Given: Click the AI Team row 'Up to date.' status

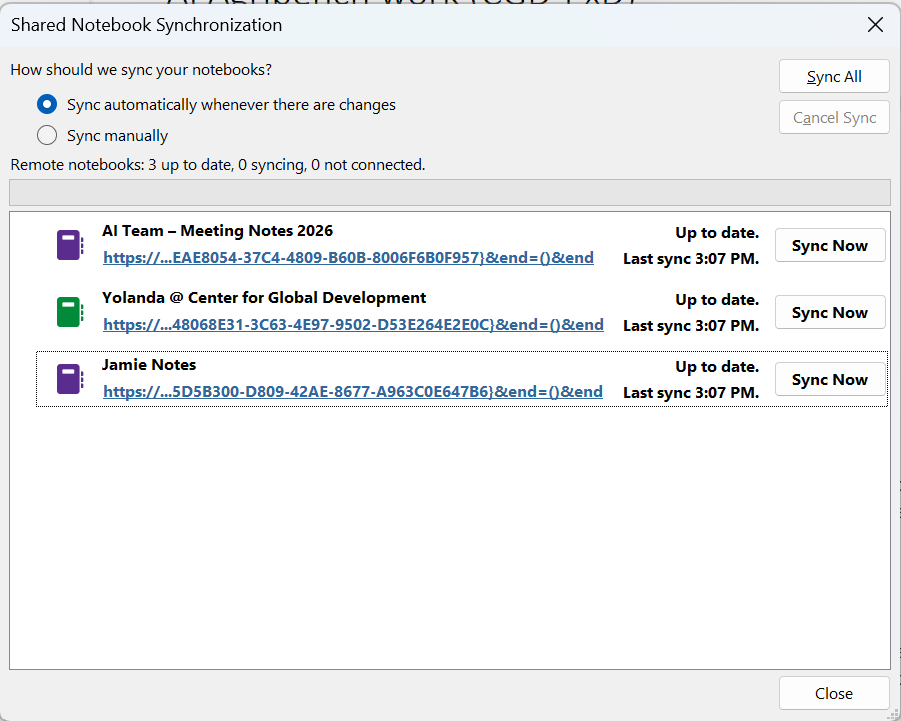Looking at the screenshot, I should (x=717, y=233).
